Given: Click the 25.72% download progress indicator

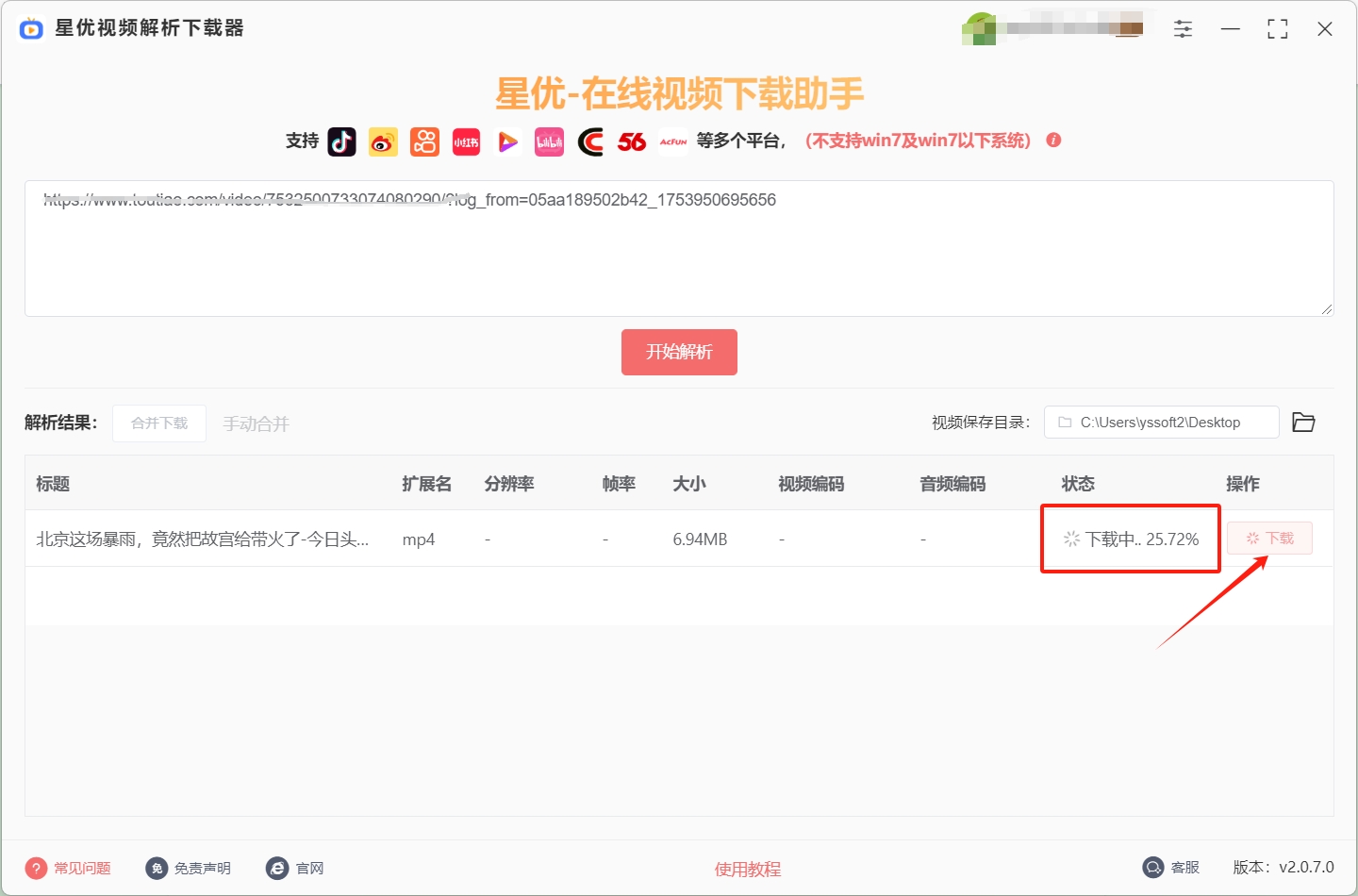Looking at the screenshot, I should click(1129, 539).
